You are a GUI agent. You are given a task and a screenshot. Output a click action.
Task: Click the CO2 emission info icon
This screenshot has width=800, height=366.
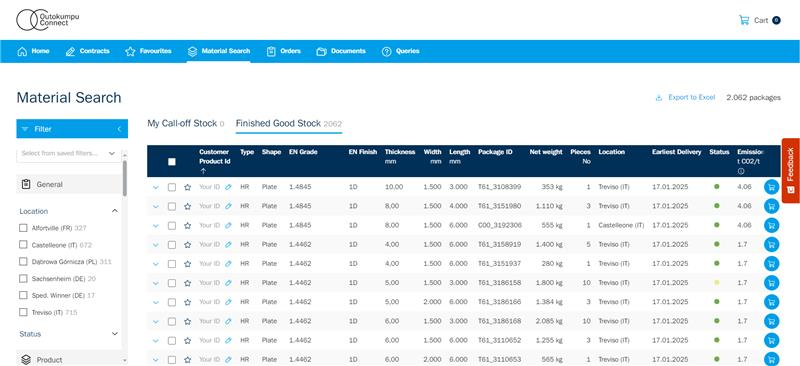pyautogui.click(x=740, y=172)
